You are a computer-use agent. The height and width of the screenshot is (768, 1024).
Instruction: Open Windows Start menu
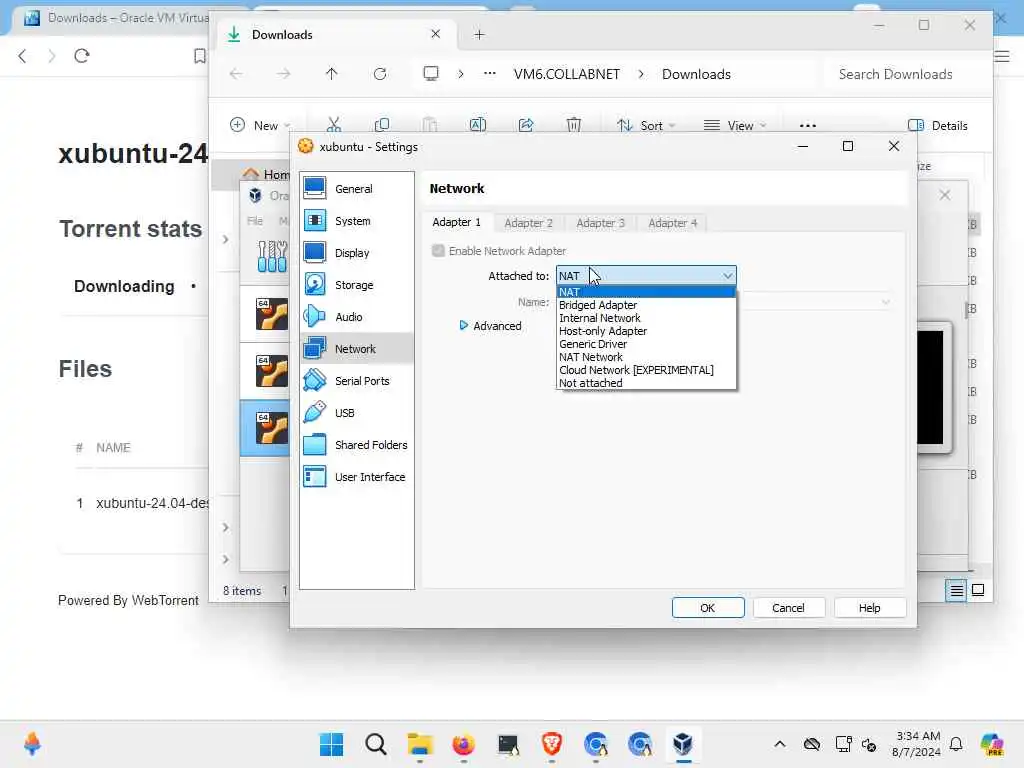point(331,744)
